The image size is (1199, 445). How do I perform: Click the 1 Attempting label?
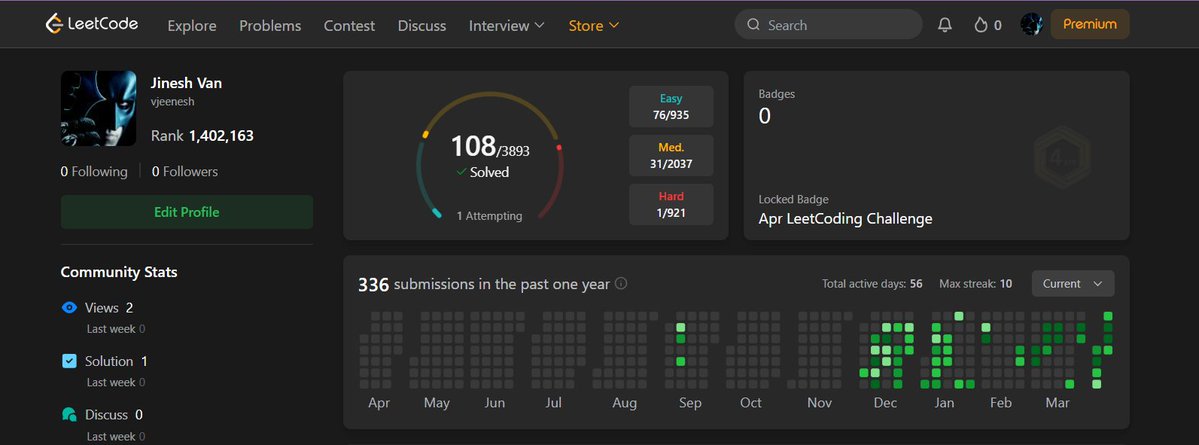pos(489,216)
